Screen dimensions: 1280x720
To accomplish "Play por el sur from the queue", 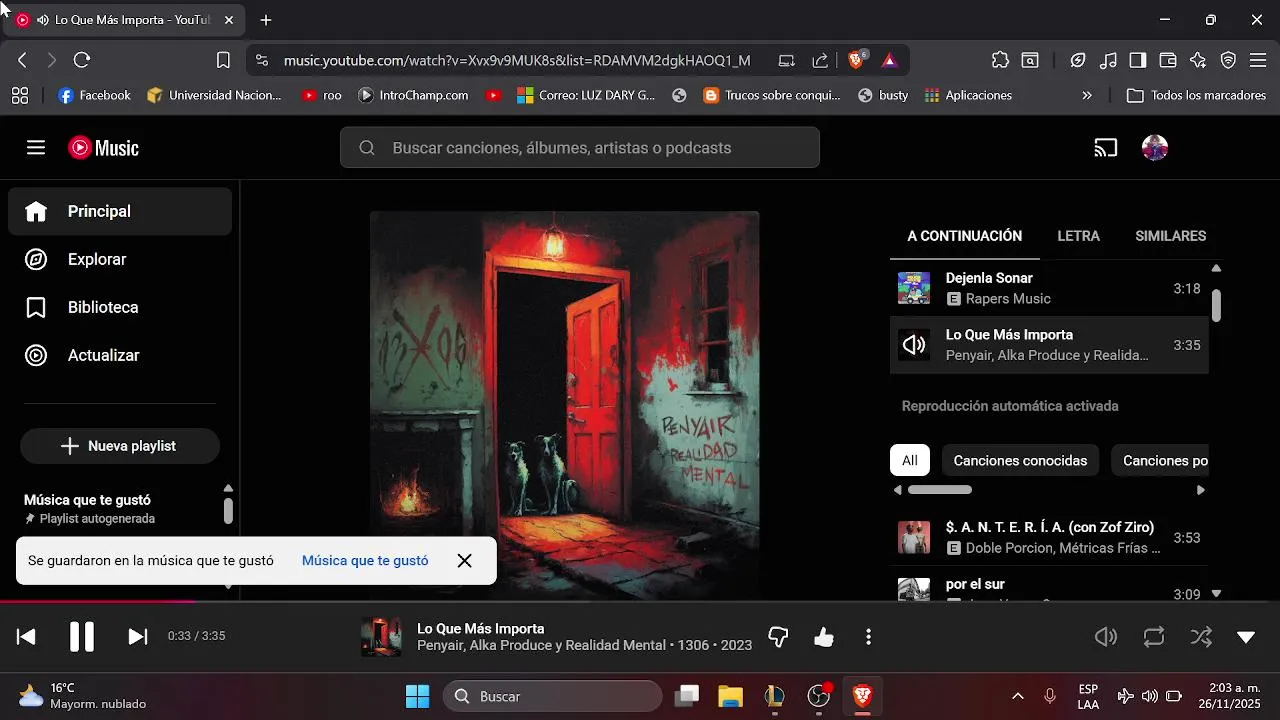I will point(1049,588).
